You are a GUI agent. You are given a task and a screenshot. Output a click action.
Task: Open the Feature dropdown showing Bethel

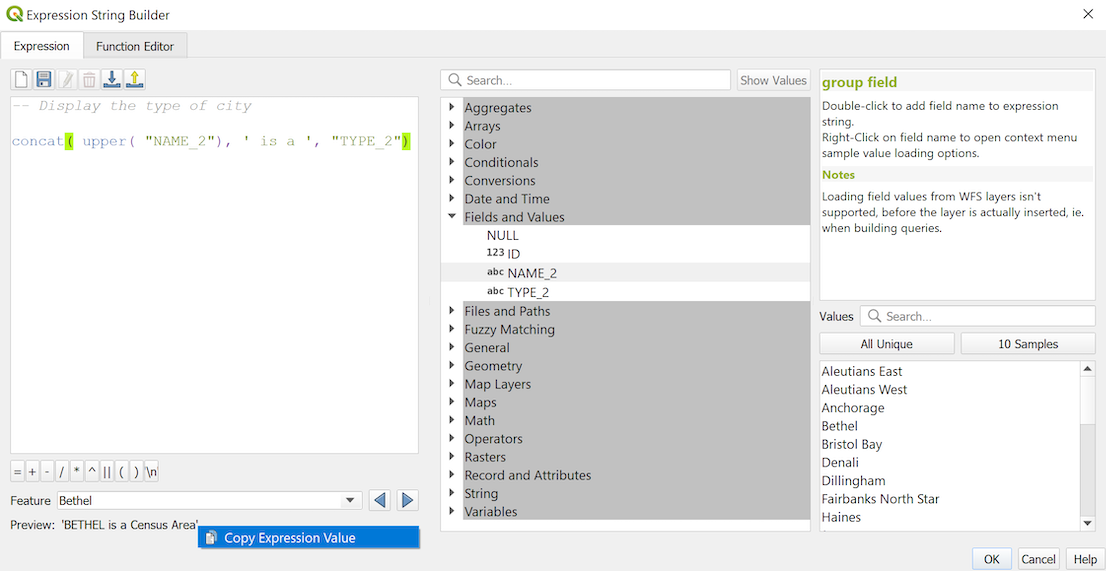tap(350, 500)
